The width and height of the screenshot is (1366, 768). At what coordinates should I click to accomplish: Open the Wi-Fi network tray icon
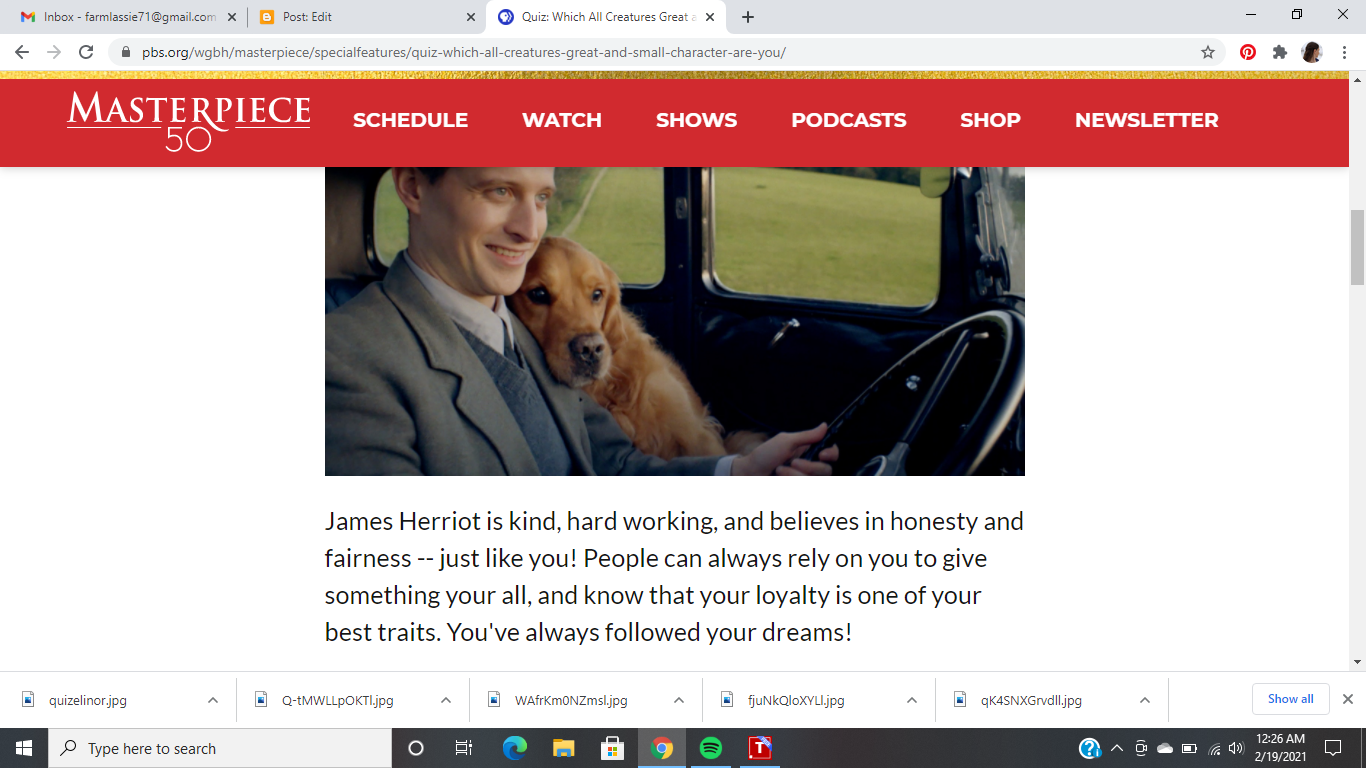(1214, 748)
